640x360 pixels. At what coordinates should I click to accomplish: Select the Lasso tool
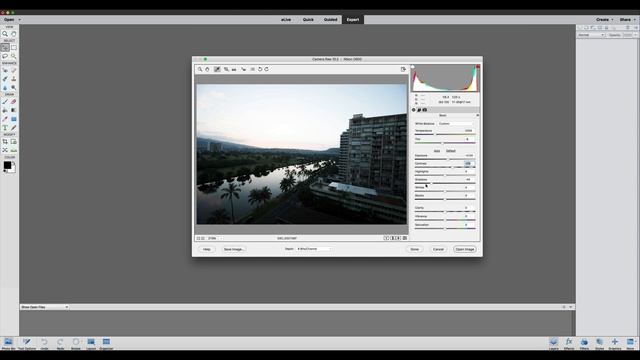coord(5,56)
